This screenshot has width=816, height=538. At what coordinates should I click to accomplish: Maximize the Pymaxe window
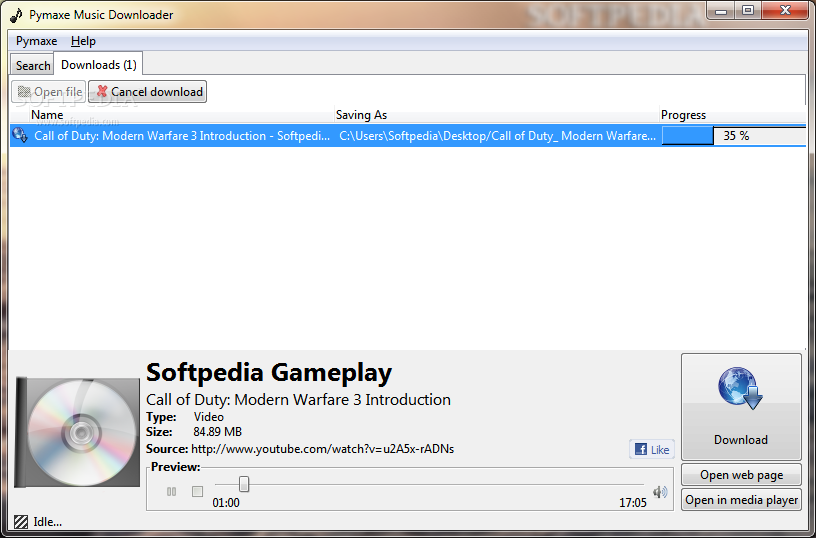pyautogui.click(x=748, y=10)
